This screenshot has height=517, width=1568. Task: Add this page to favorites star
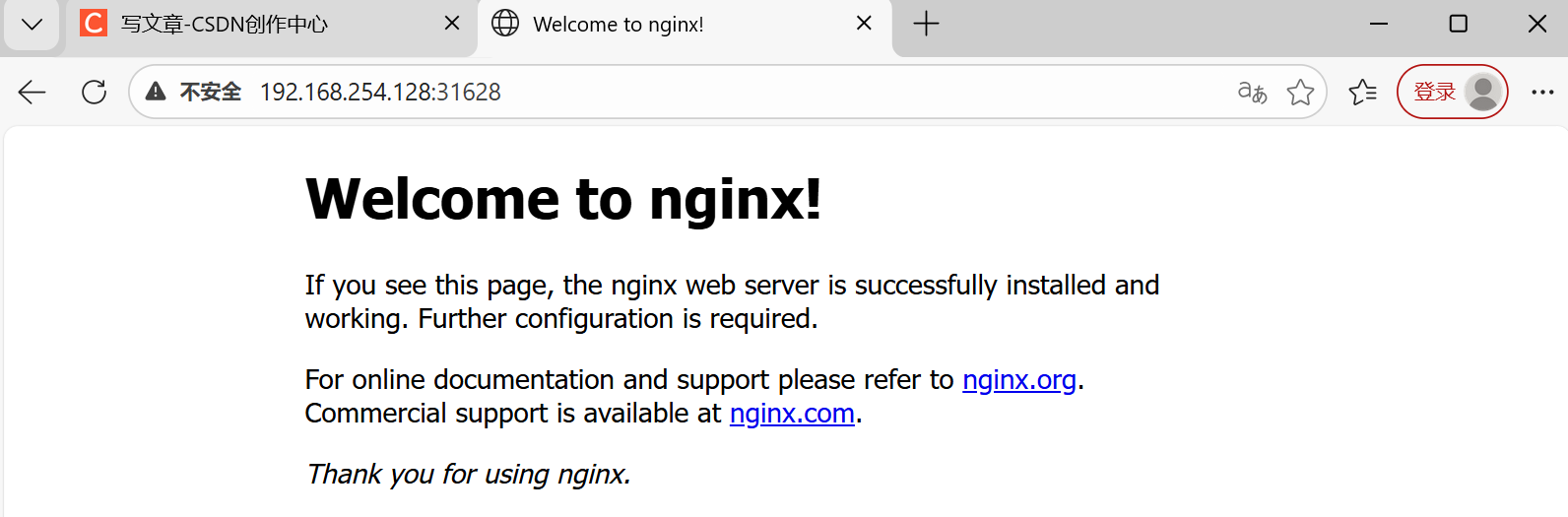[x=1300, y=92]
